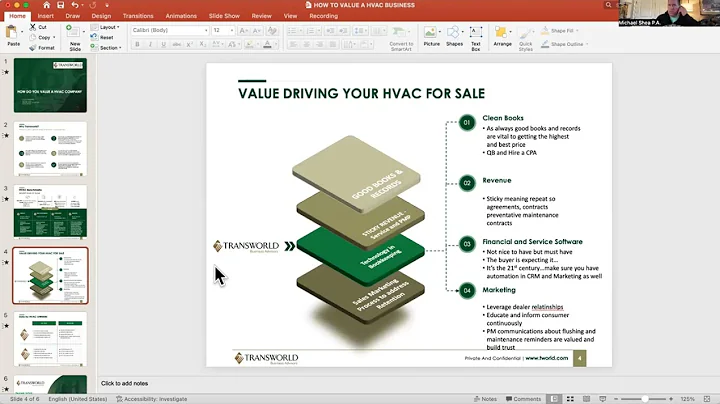This screenshot has height=404, width=720.
Task: Click the font color A swatch
Action: click(x=267, y=44)
